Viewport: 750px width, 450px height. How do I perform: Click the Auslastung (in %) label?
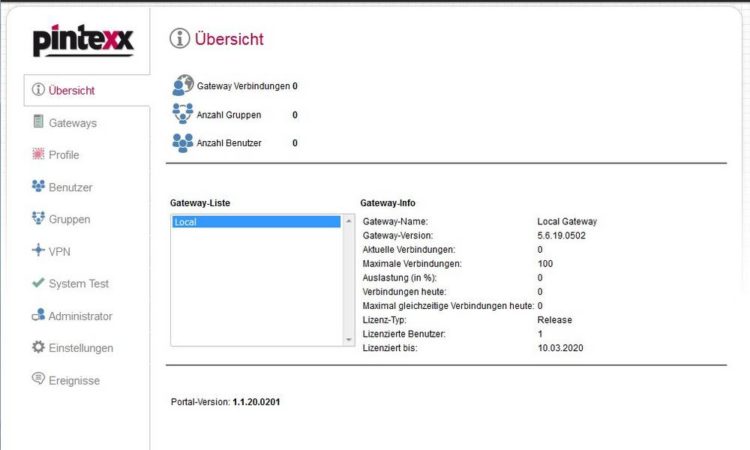(399, 278)
